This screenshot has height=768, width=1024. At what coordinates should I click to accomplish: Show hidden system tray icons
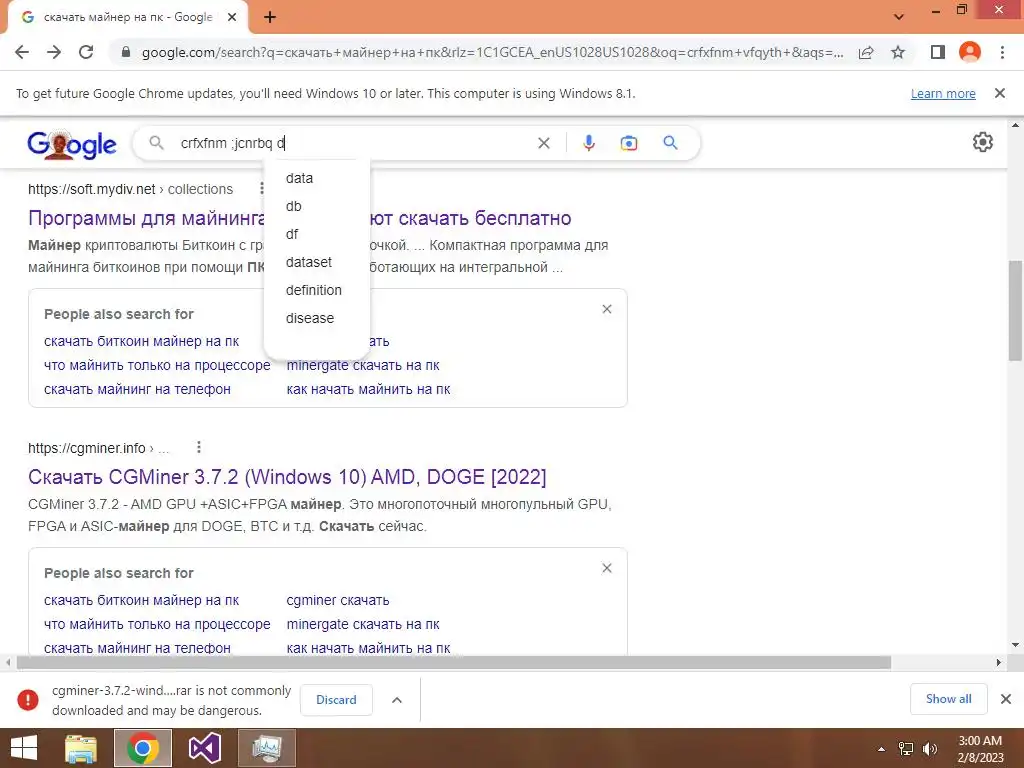pos(882,749)
